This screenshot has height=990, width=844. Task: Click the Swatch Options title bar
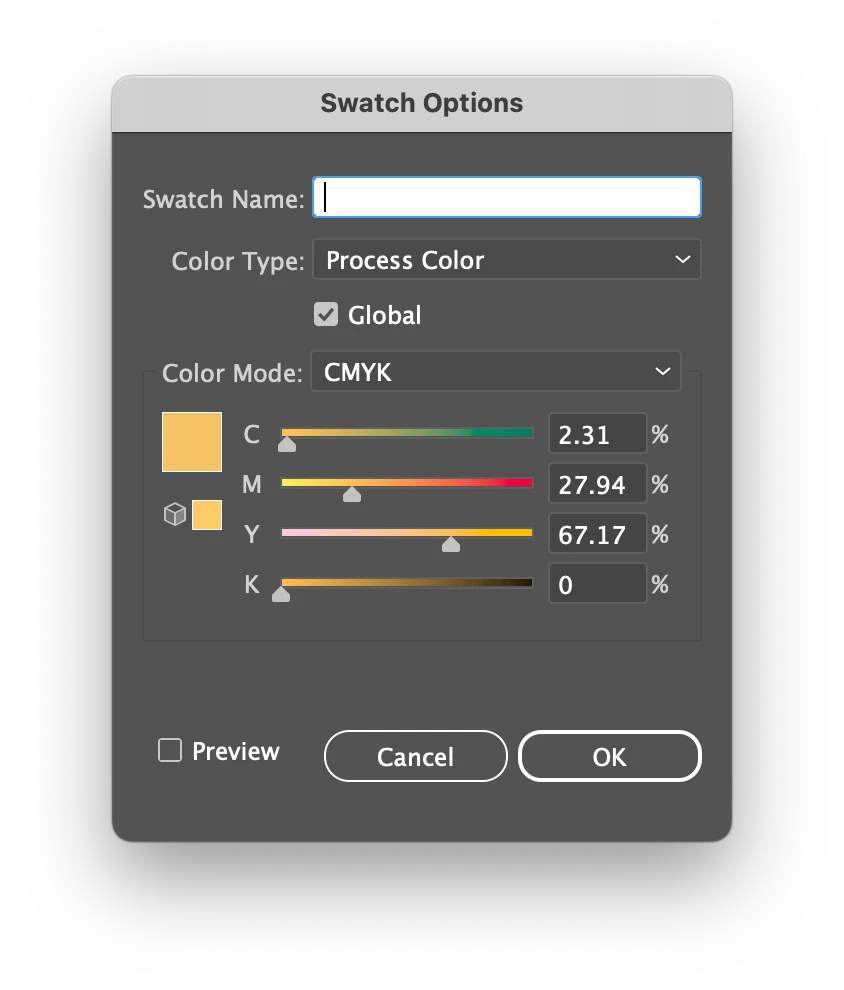422,103
